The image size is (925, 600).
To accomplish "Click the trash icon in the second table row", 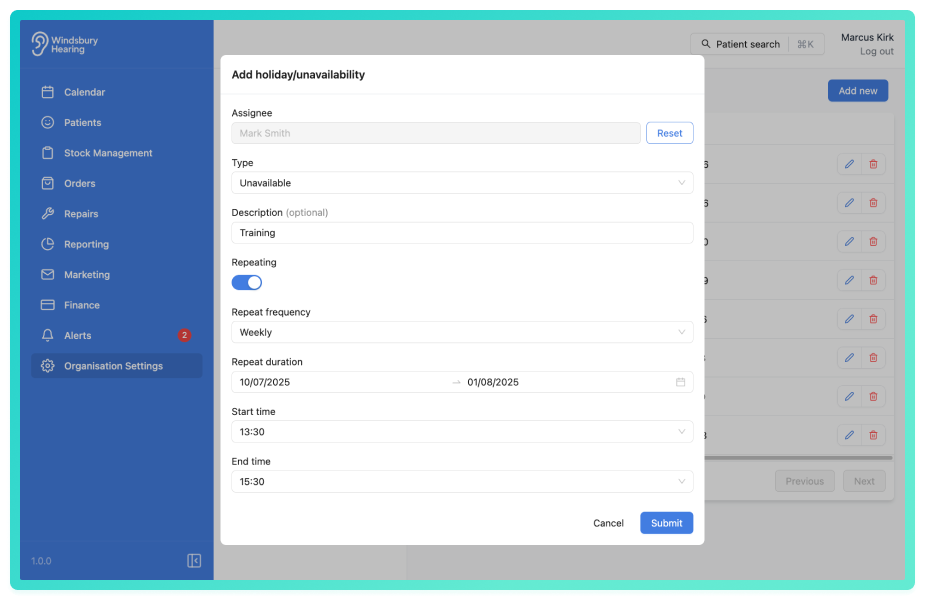I will (873, 203).
